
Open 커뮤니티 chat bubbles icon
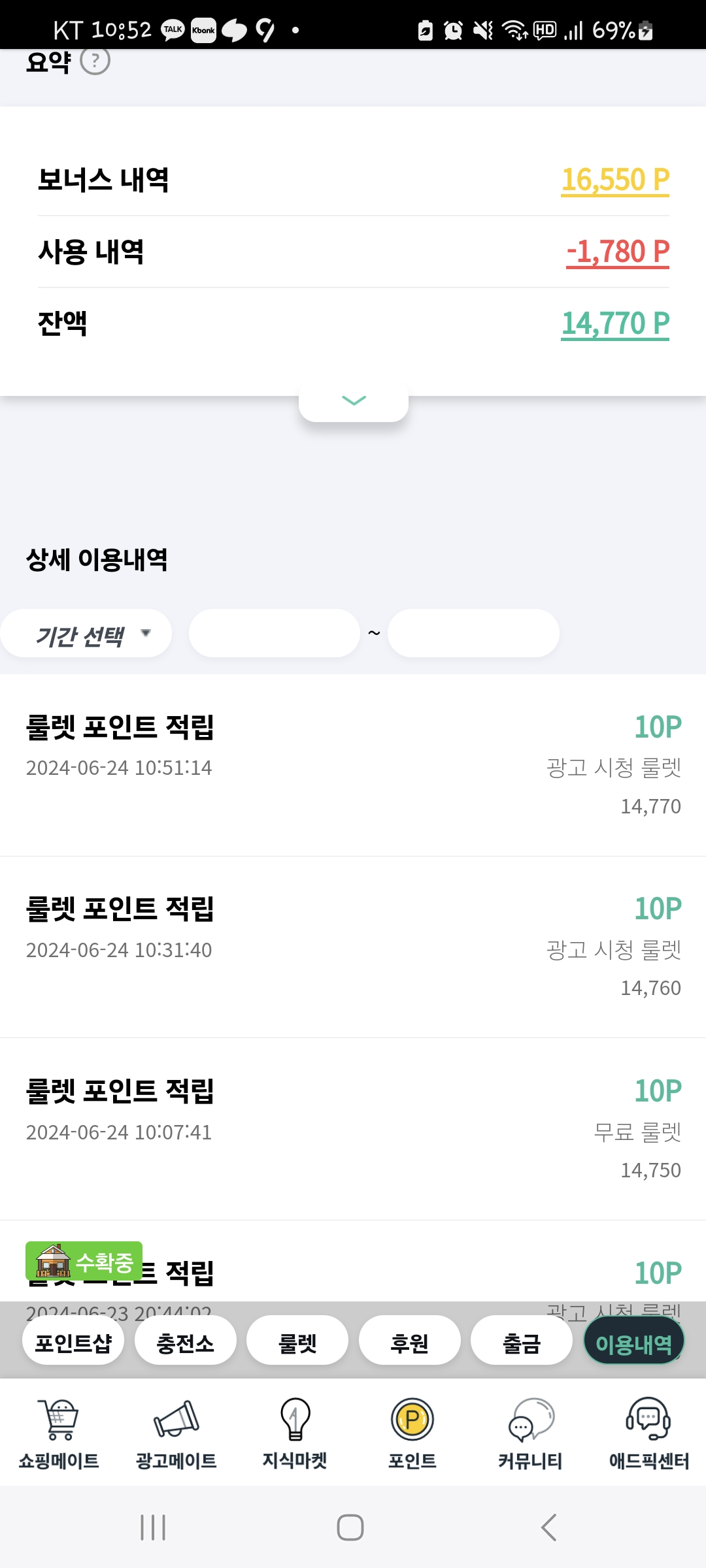tap(531, 1419)
